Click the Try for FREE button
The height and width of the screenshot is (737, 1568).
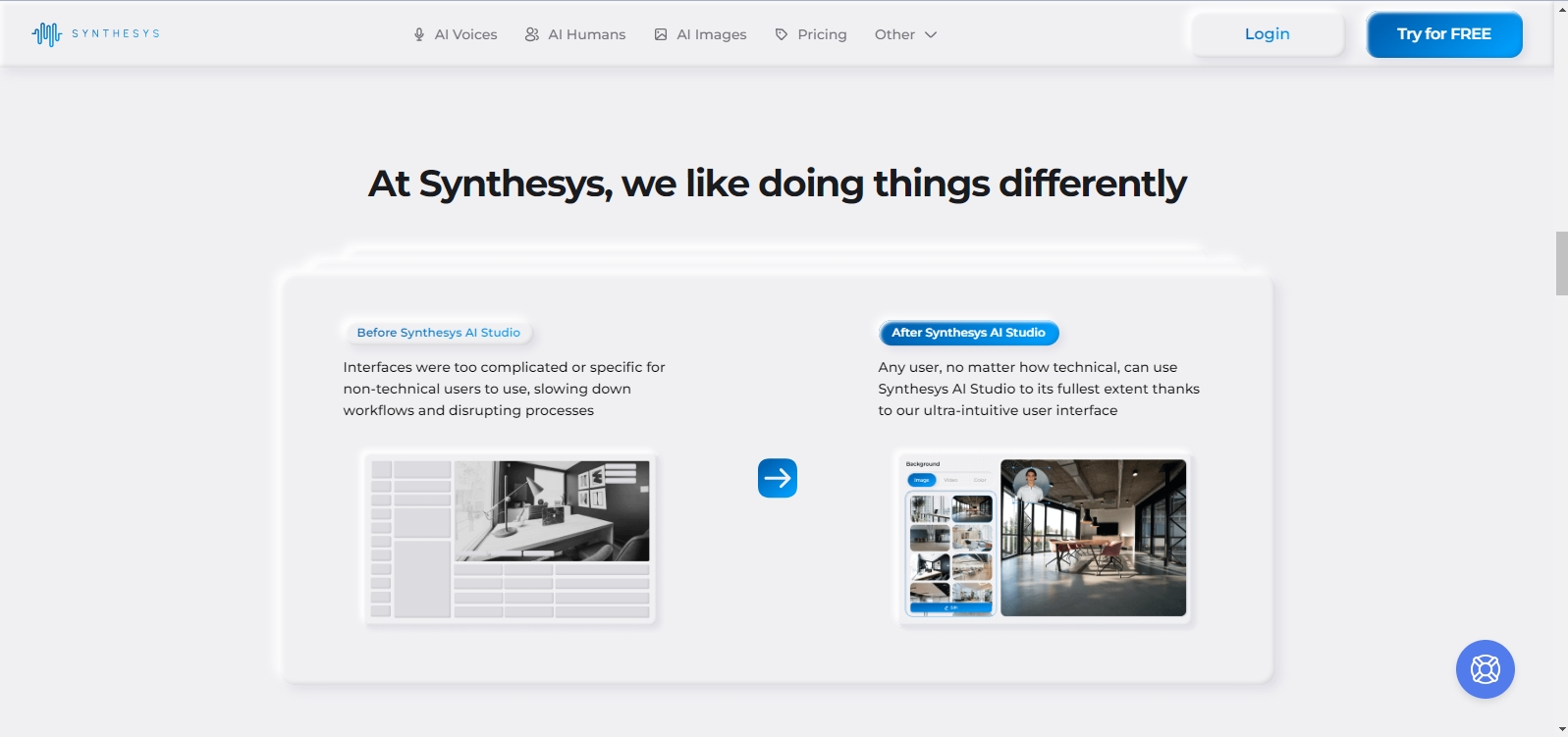[x=1444, y=34]
